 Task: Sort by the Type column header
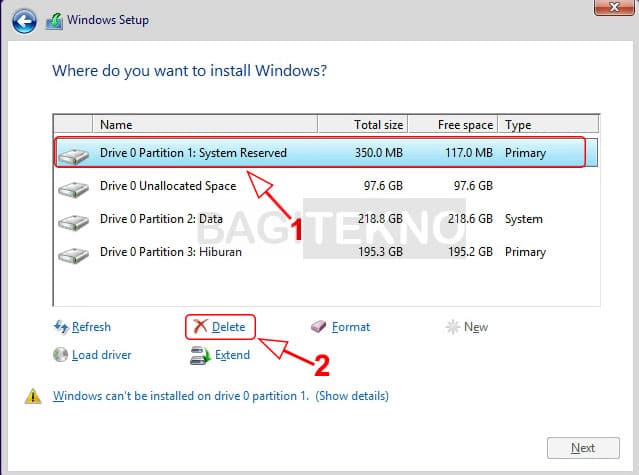[x=549, y=124]
